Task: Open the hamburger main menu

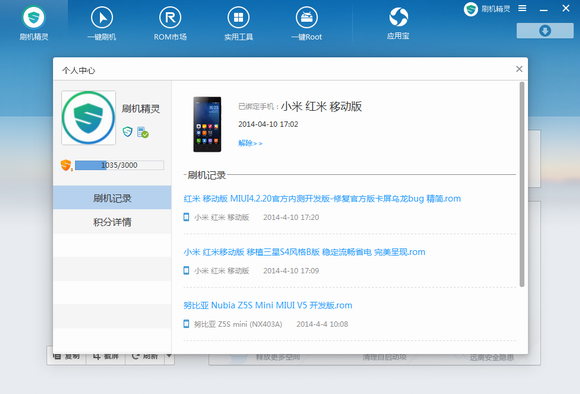Action: click(x=522, y=8)
